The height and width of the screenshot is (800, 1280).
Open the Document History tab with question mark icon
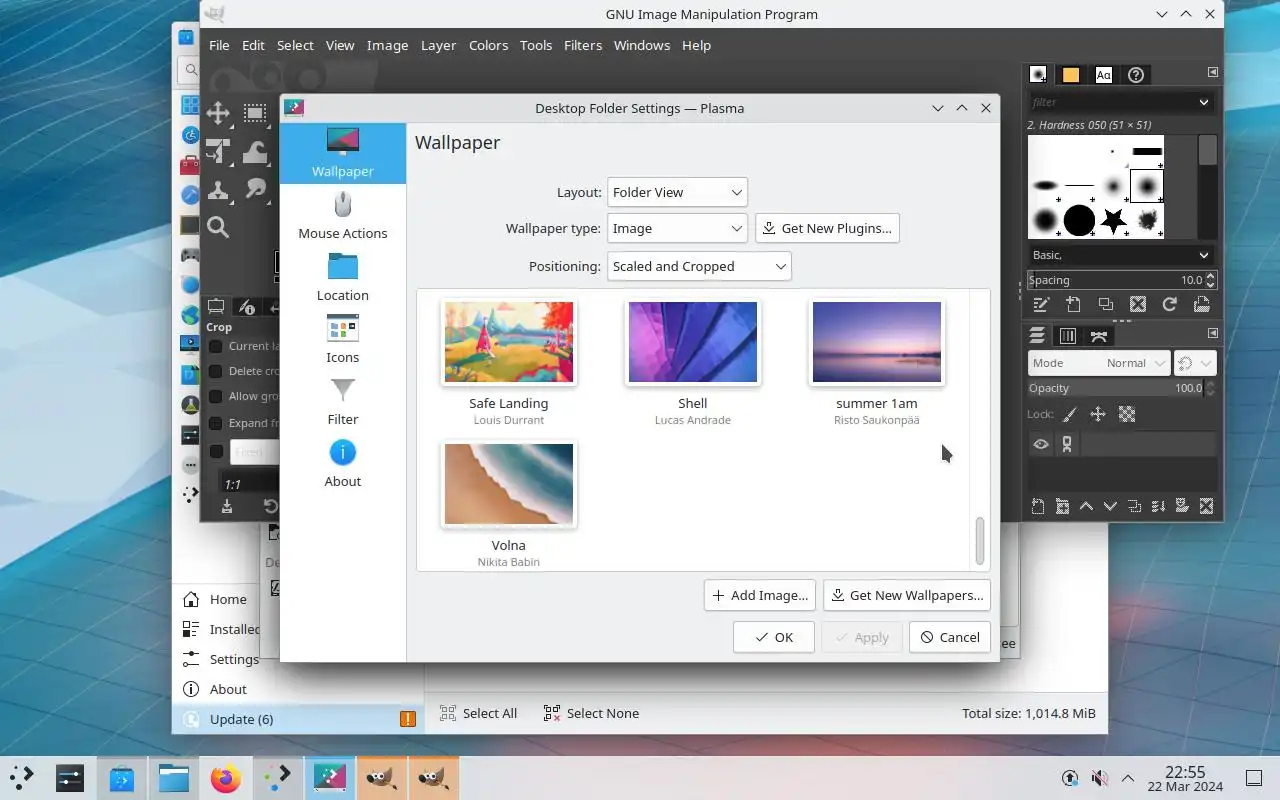1136,74
